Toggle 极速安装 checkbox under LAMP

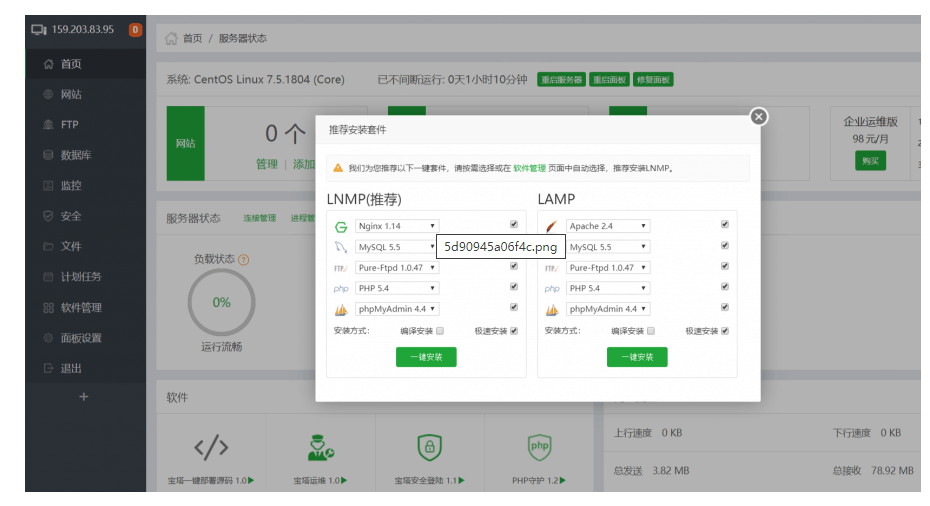click(725, 331)
